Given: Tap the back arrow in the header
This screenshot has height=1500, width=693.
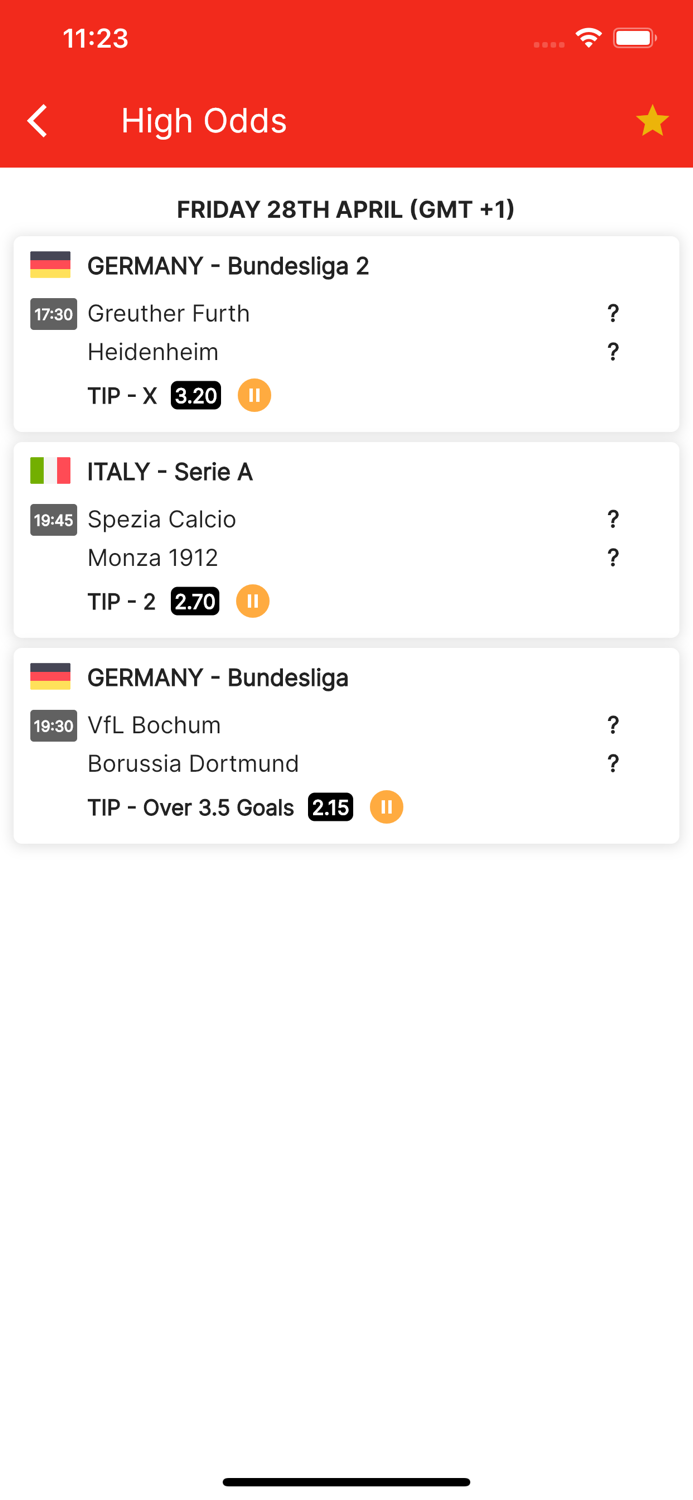Looking at the screenshot, I should coord(36,120).
